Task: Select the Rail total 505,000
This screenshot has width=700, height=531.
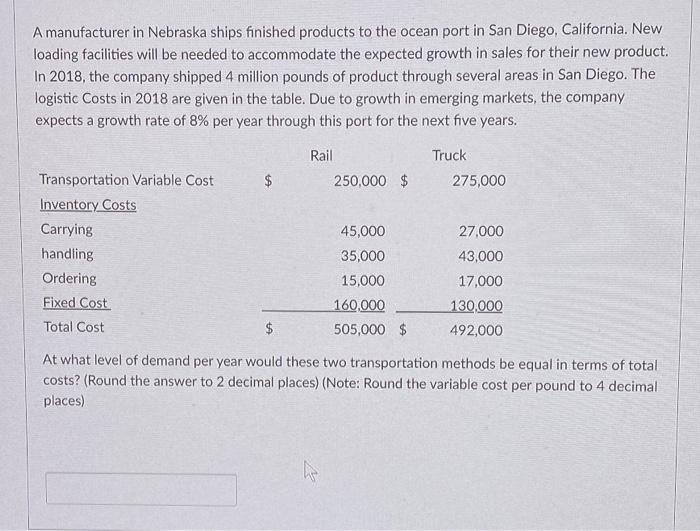Action: point(359,329)
